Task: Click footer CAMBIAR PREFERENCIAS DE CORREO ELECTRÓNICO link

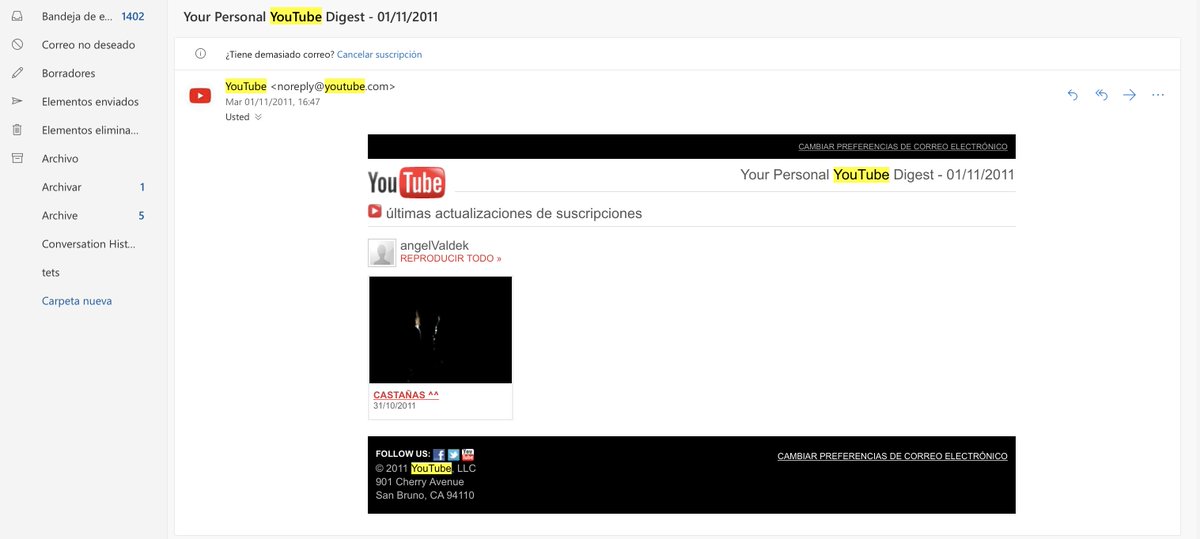Action: pos(892,456)
